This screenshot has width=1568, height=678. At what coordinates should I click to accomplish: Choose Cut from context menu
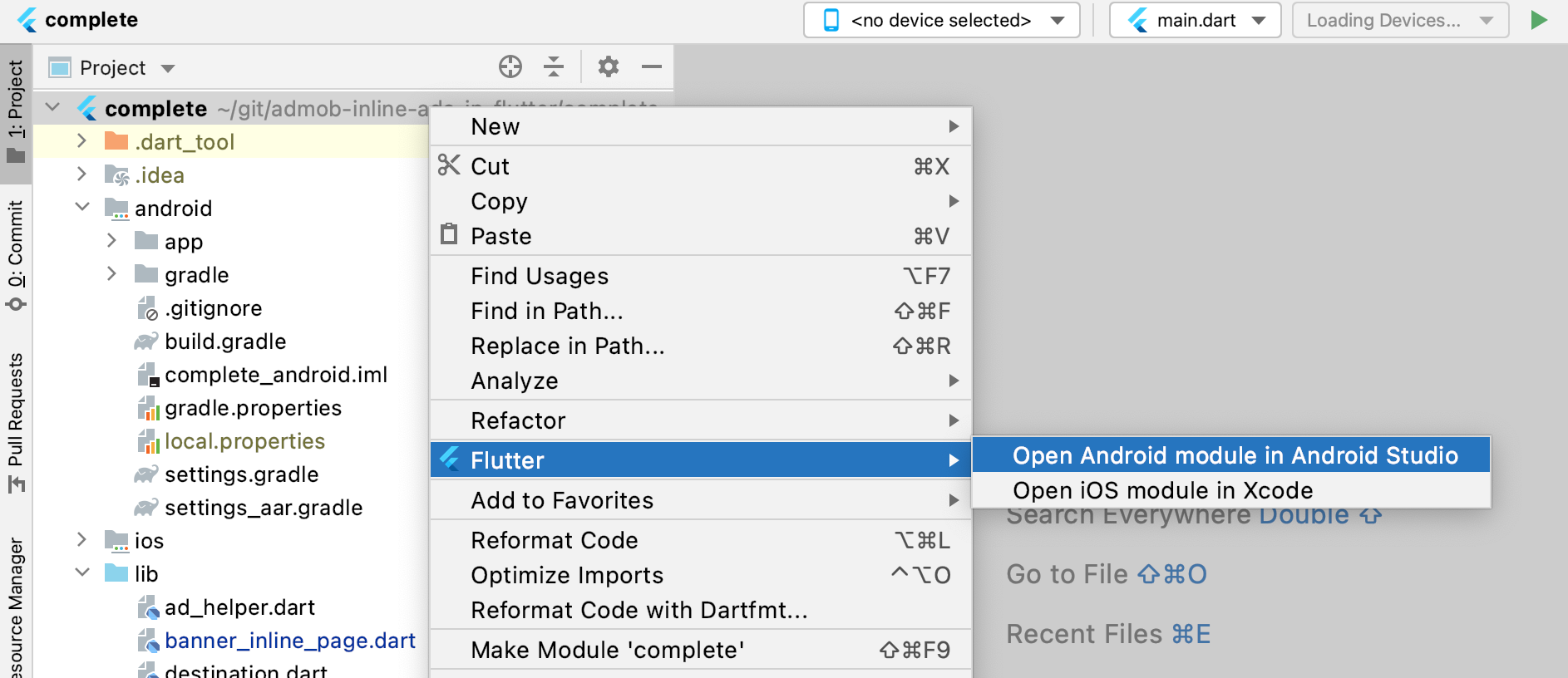coord(700,166)
